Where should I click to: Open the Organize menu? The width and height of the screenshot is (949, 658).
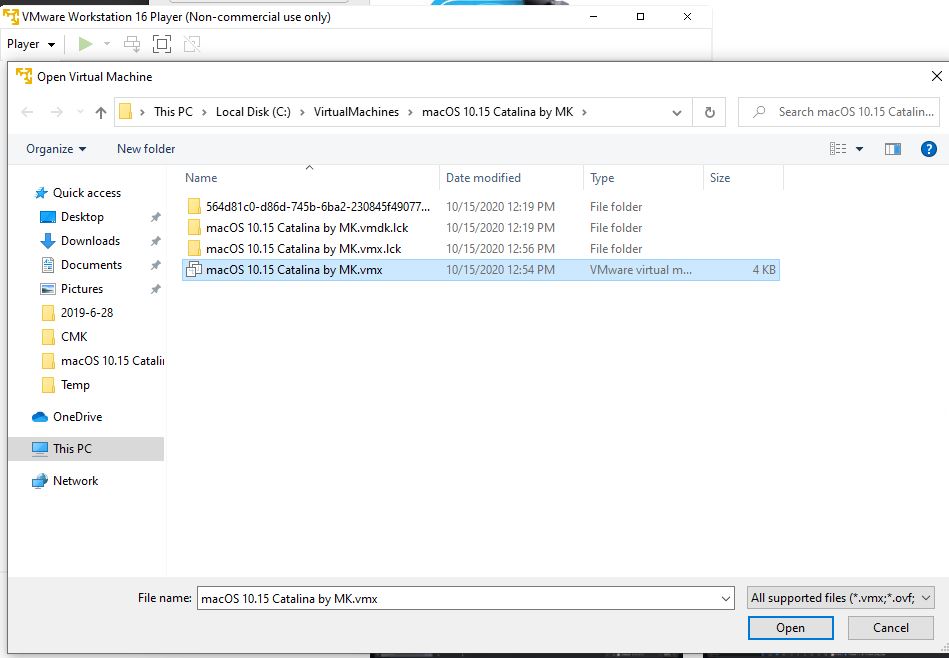point(56,149)
